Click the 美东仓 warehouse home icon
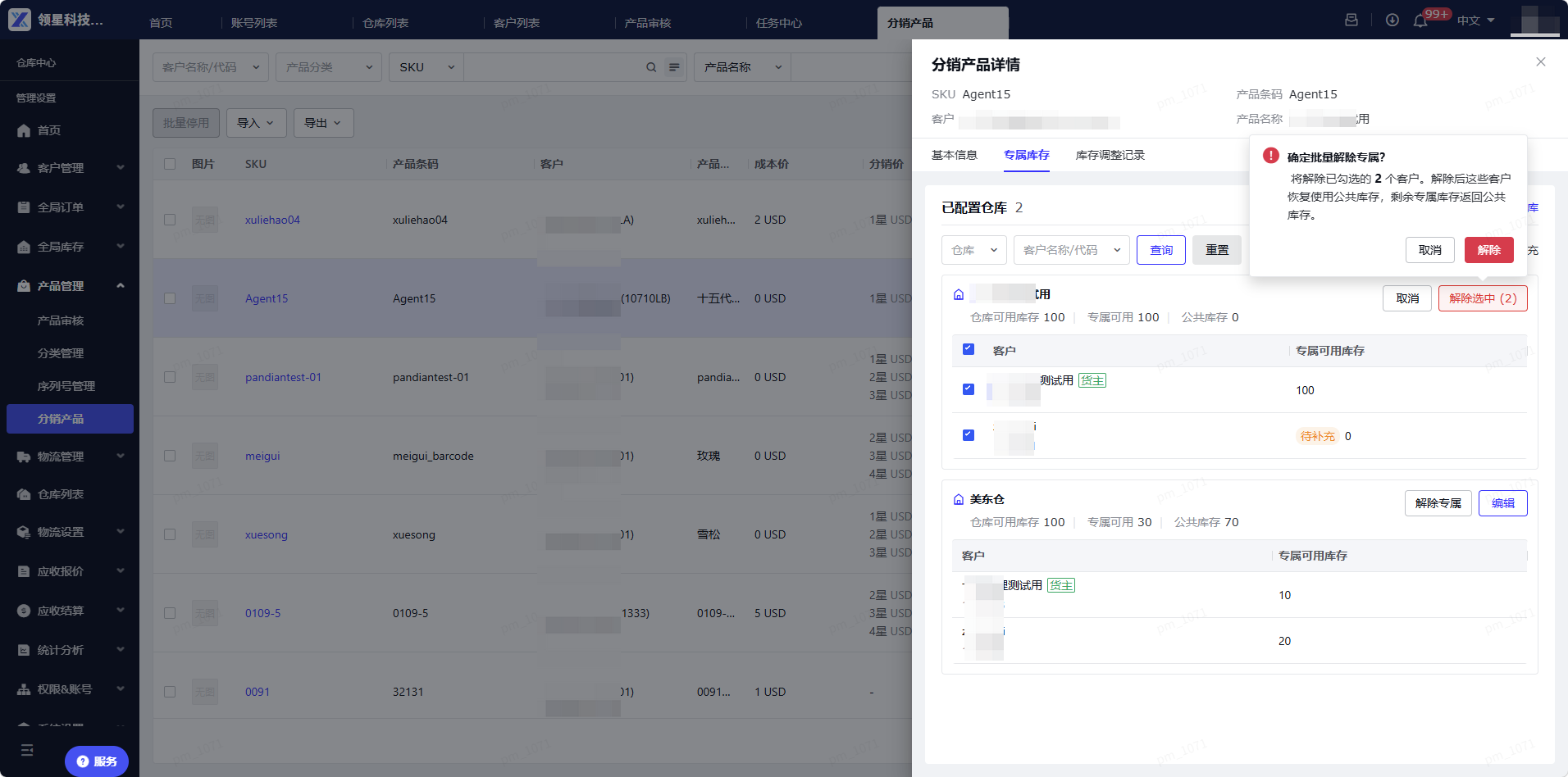The image size is (1568, 777). point(959,499)
